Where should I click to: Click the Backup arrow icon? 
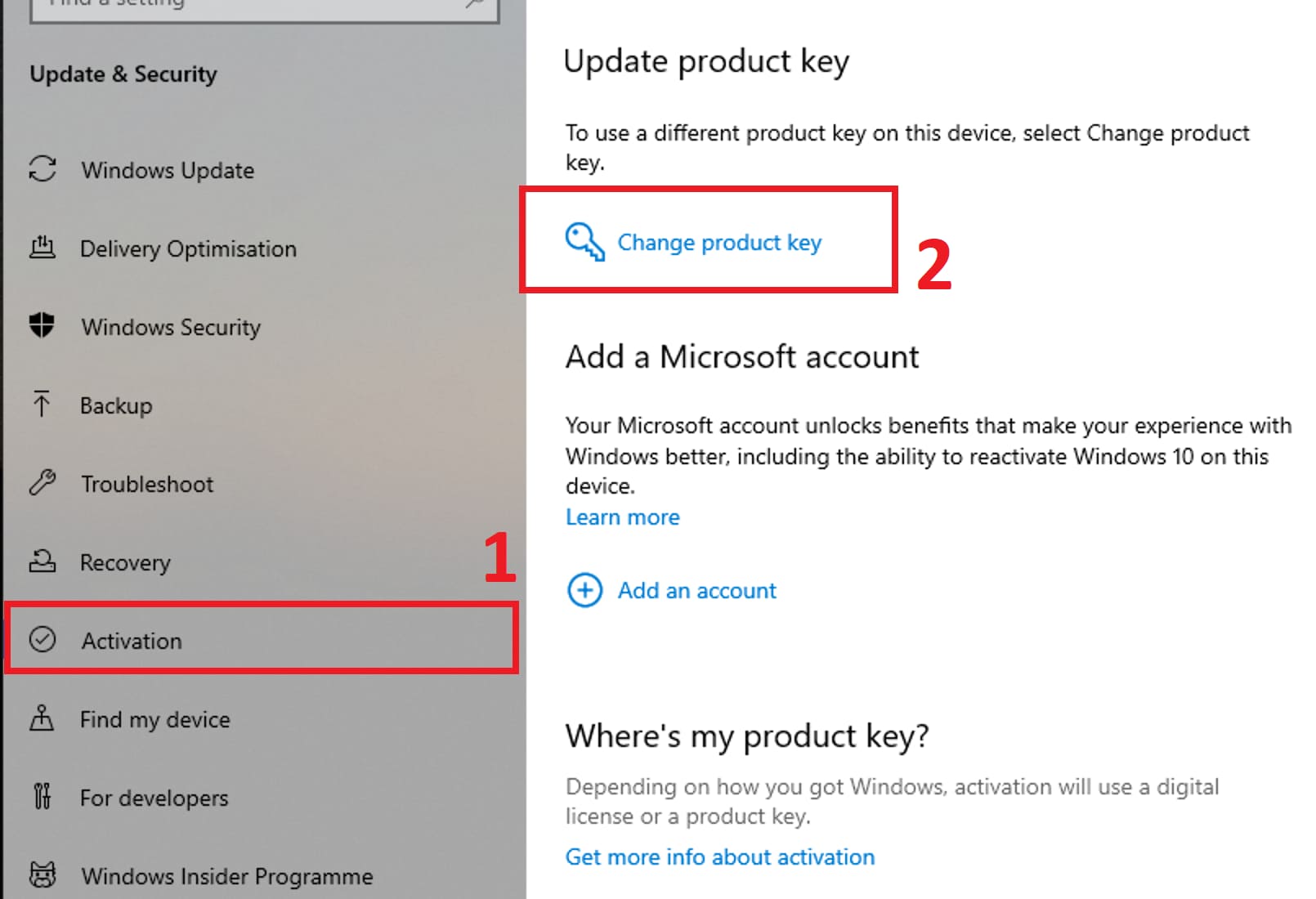point(42,404)
